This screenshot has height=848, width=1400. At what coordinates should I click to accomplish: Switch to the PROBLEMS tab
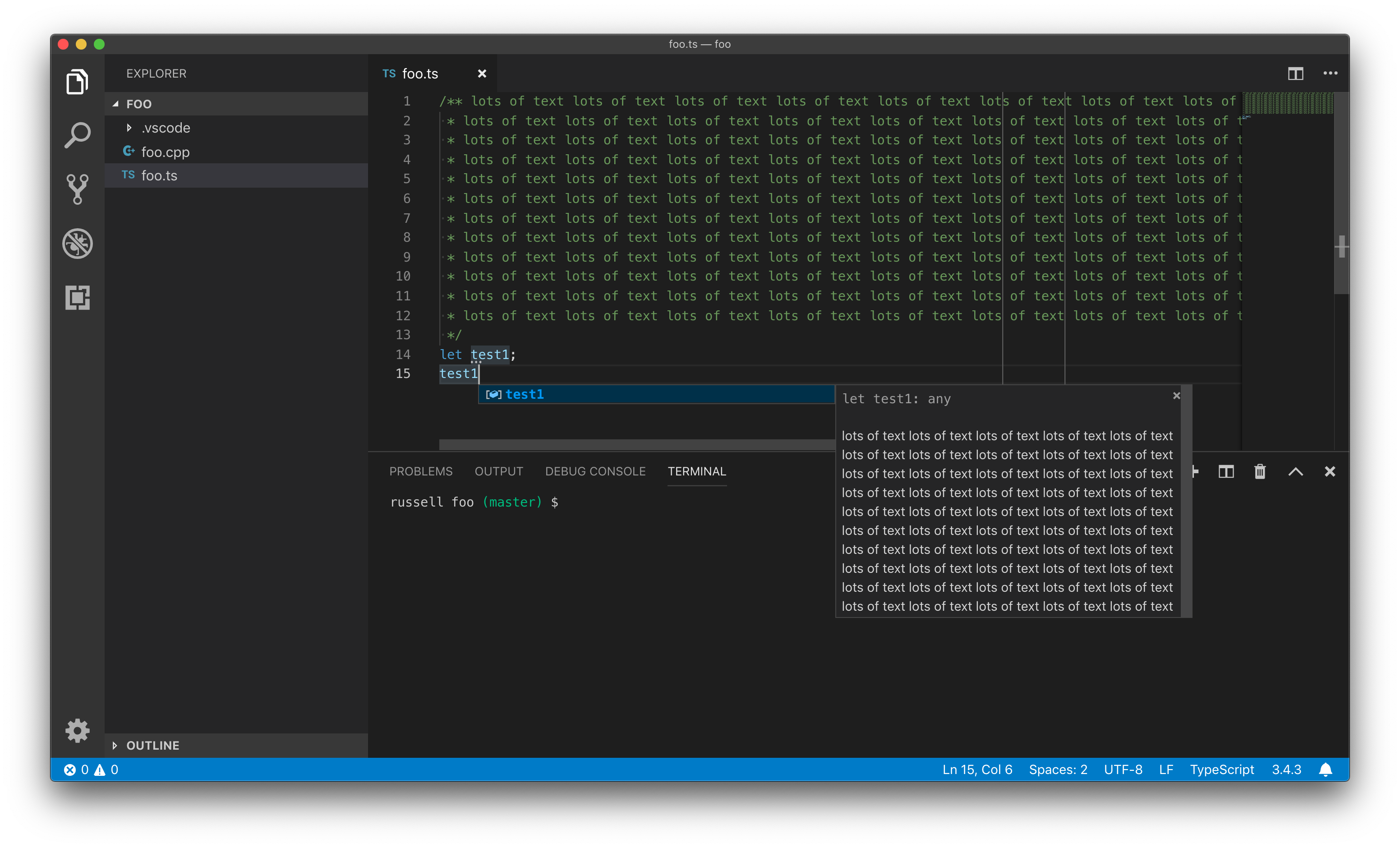pyautogui.click(x=420, y=471)
